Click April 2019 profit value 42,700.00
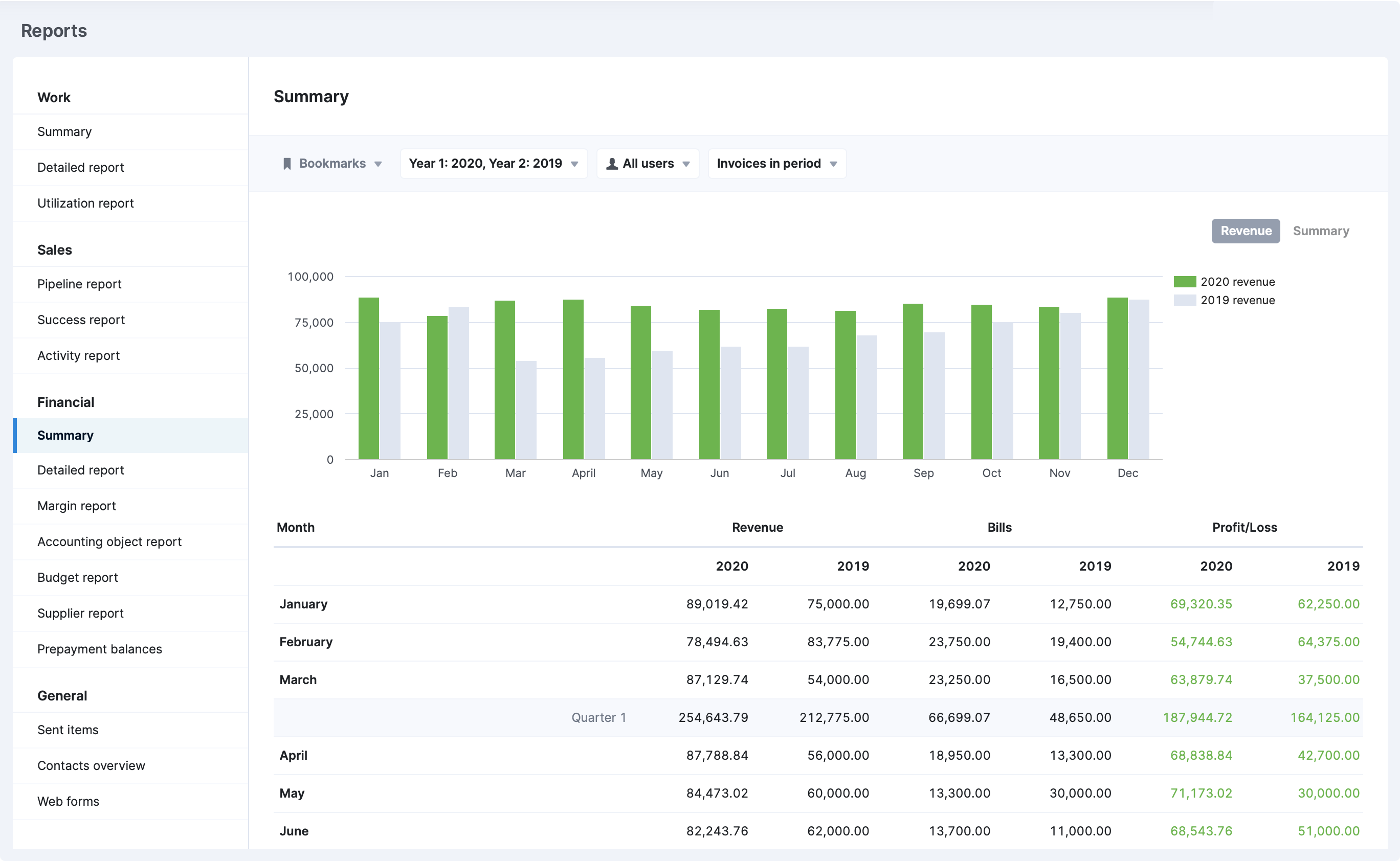Viewport: 1400px width, 861px height. coord(1328,756)
